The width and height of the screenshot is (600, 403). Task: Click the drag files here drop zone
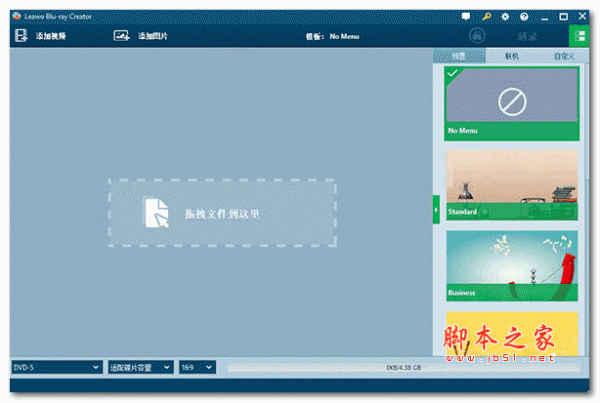tap(222, 213)
